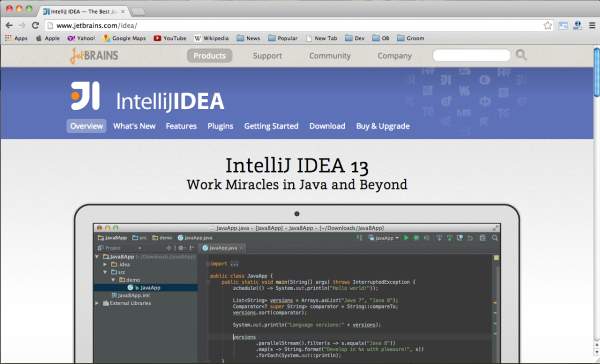Viewport: 600px width, 364px height.
Task: Open the Company menu
Action: 395,56
